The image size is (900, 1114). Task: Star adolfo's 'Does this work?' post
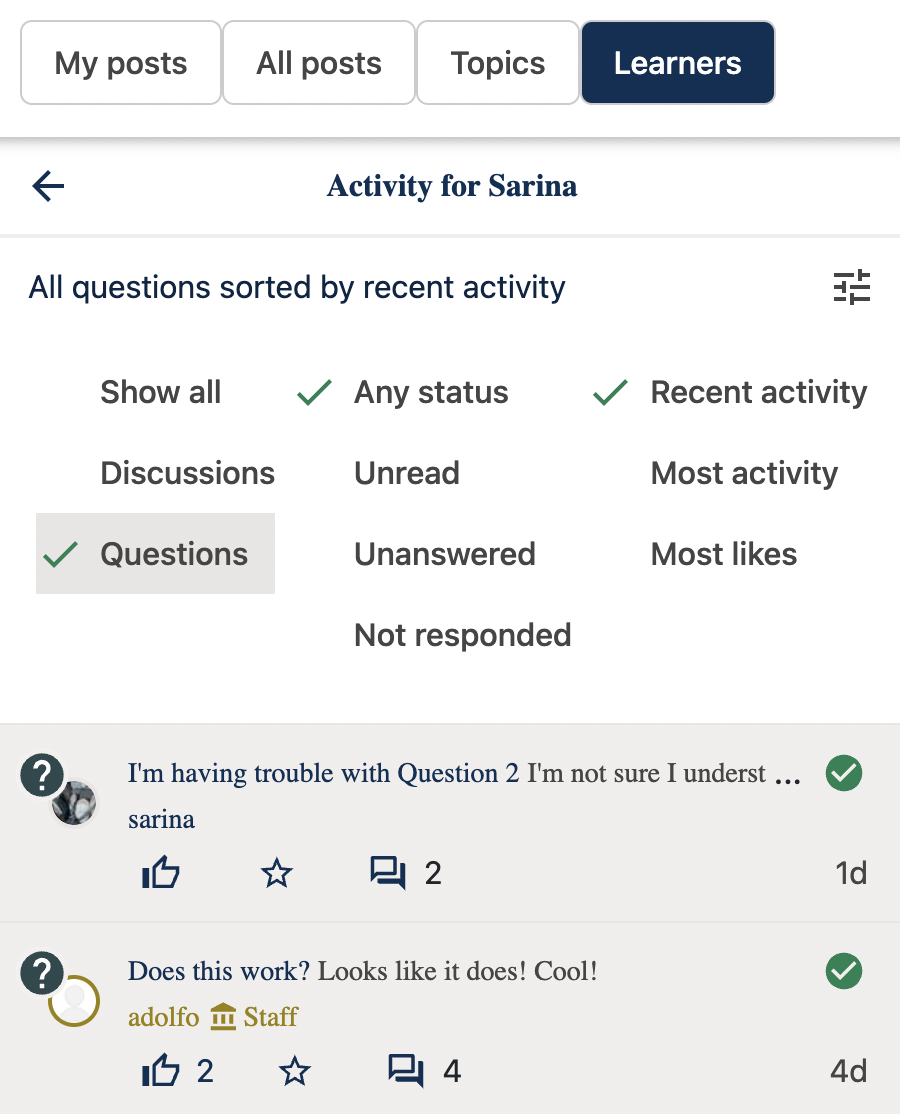(294, 1072)
